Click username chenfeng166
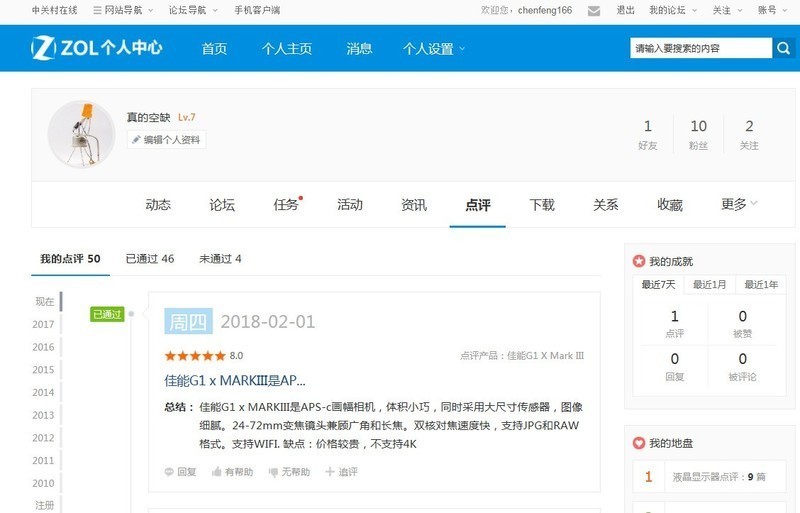800x513 pixels. tap(545, 10)
